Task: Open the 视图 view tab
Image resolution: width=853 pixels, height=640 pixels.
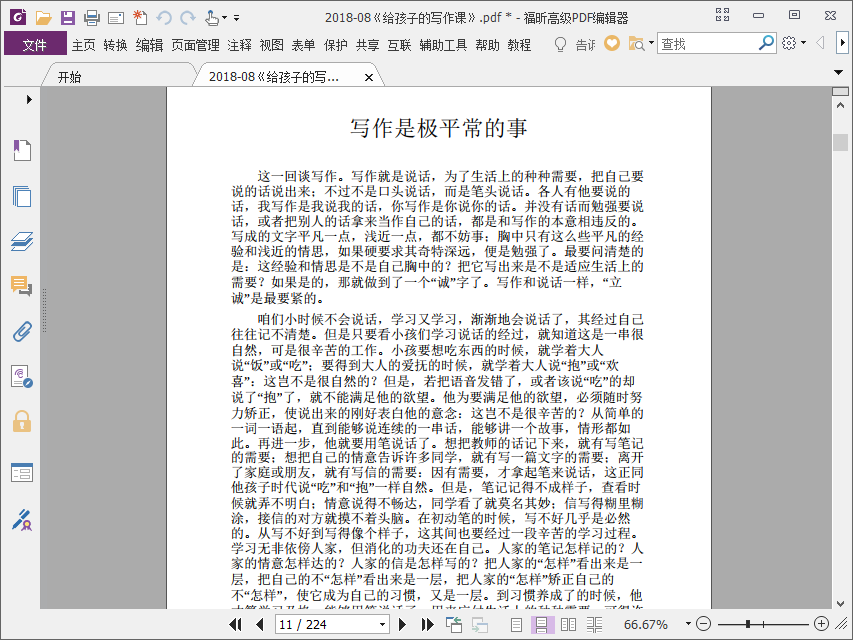Action: (x=271, y=45)
